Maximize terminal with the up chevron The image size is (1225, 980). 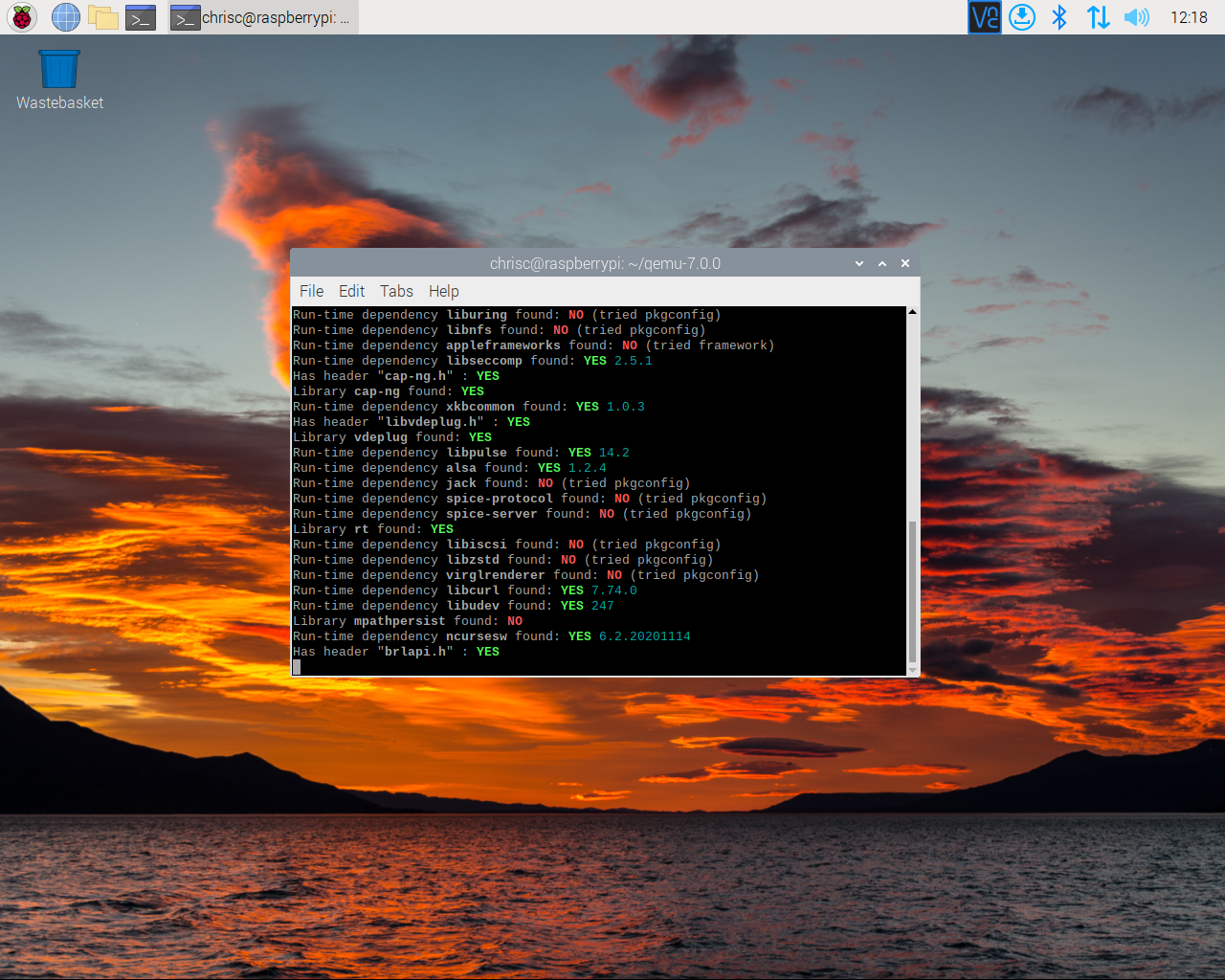pos(882,263)
